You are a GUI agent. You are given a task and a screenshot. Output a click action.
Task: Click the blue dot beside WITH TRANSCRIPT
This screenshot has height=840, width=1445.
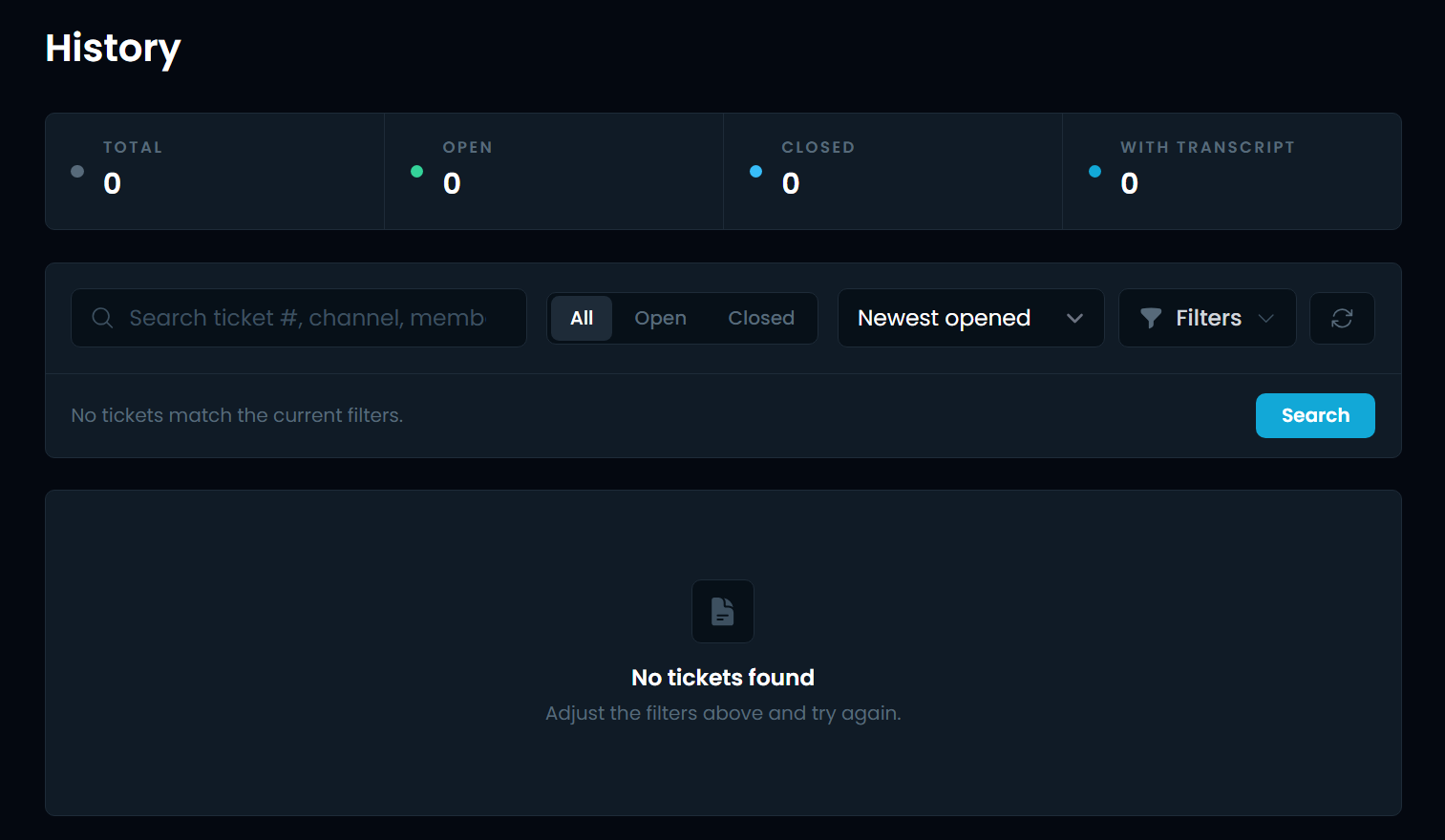(x=1094, y=172)
